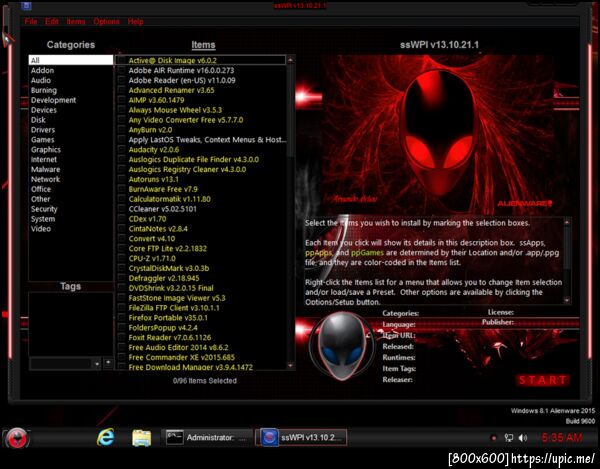Viewport: 600px width, 469px height.
Task: Click the items list scrollbar thumb
Action: click(290, 109)
